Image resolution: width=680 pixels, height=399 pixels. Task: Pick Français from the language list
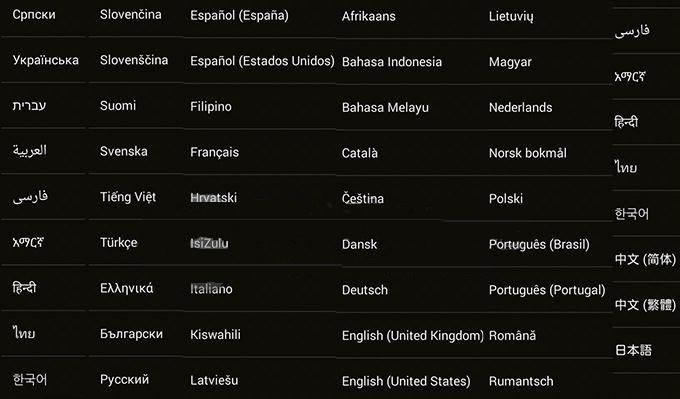click(214, 152)
